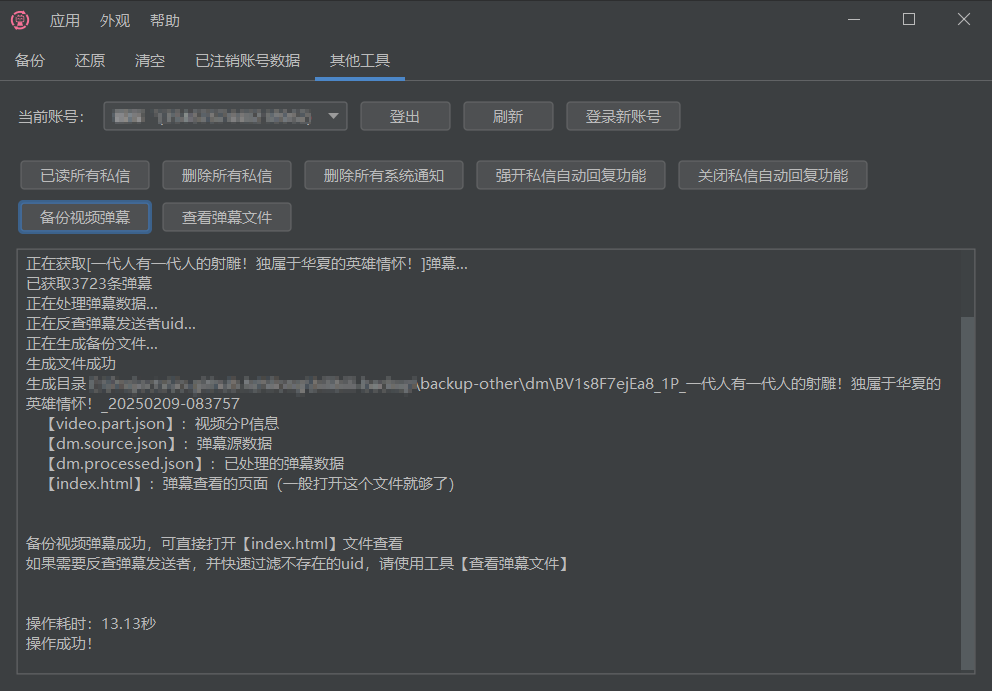The height and width of the screenshot is (691, 992).
Task: Click 强开私信自动回复功能 button
Action: (571, 175)
